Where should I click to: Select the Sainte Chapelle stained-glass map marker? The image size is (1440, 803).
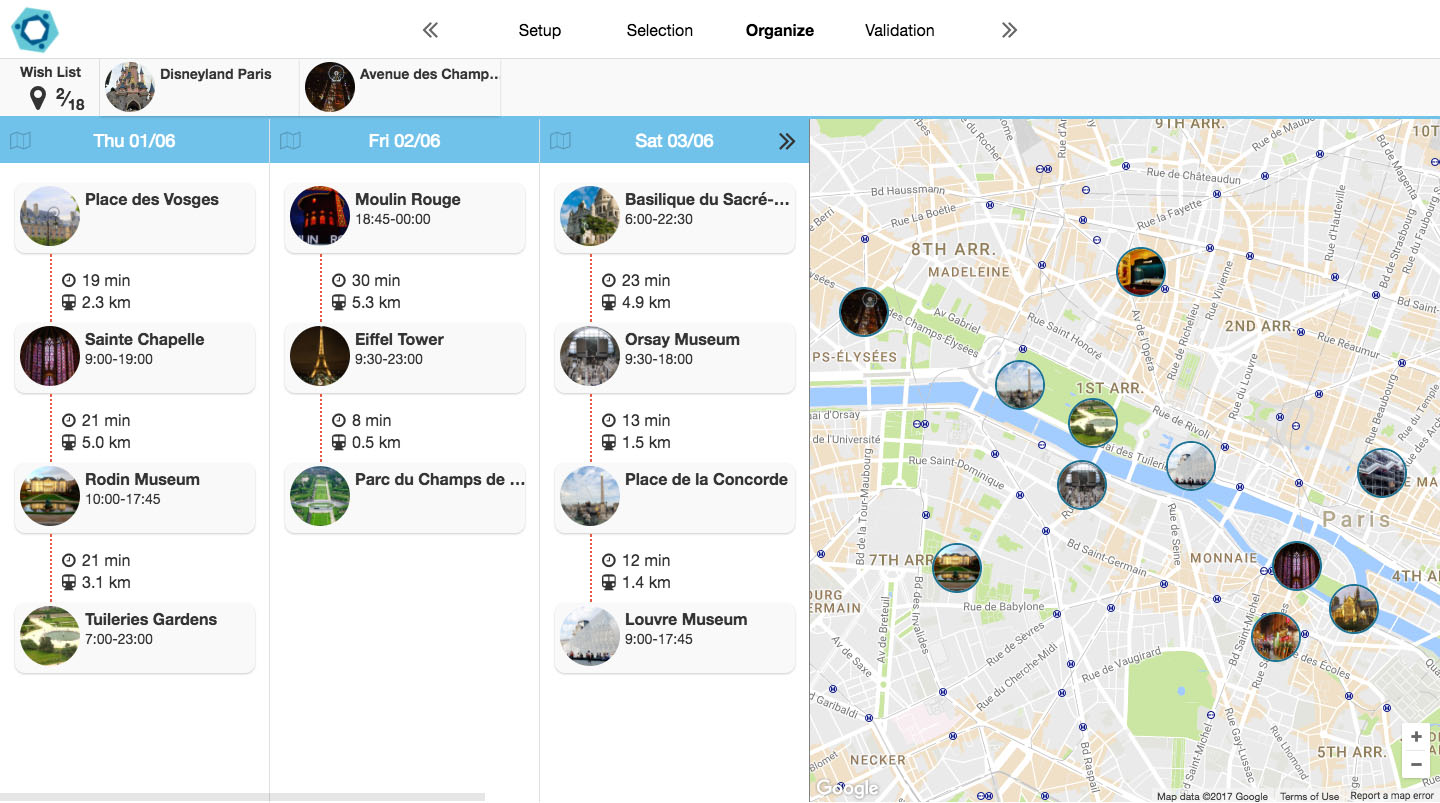click(x=1297, y=566)
